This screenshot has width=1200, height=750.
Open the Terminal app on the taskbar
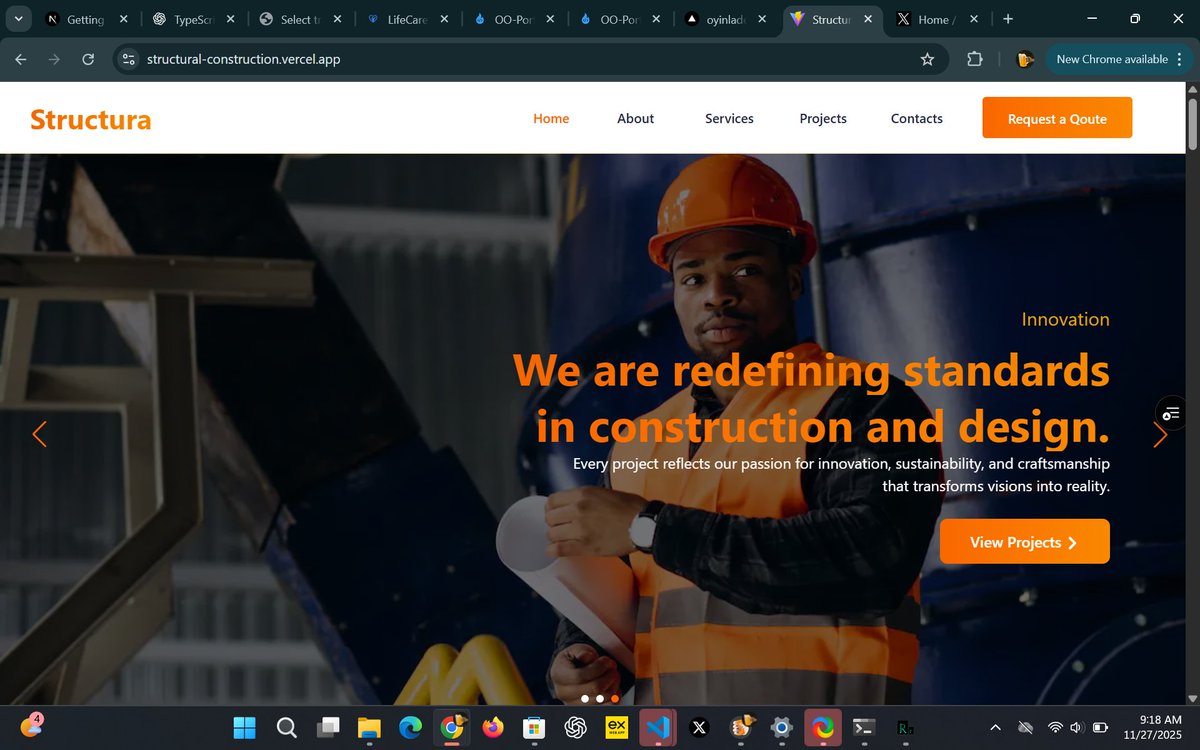[864, 727]
